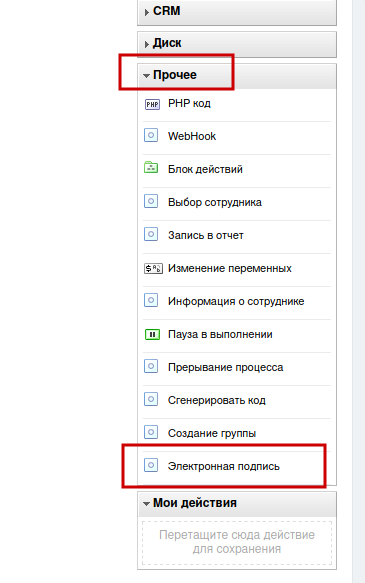Select the WebHook action icon
Viewport: 365px width, 583px height.
151,135
